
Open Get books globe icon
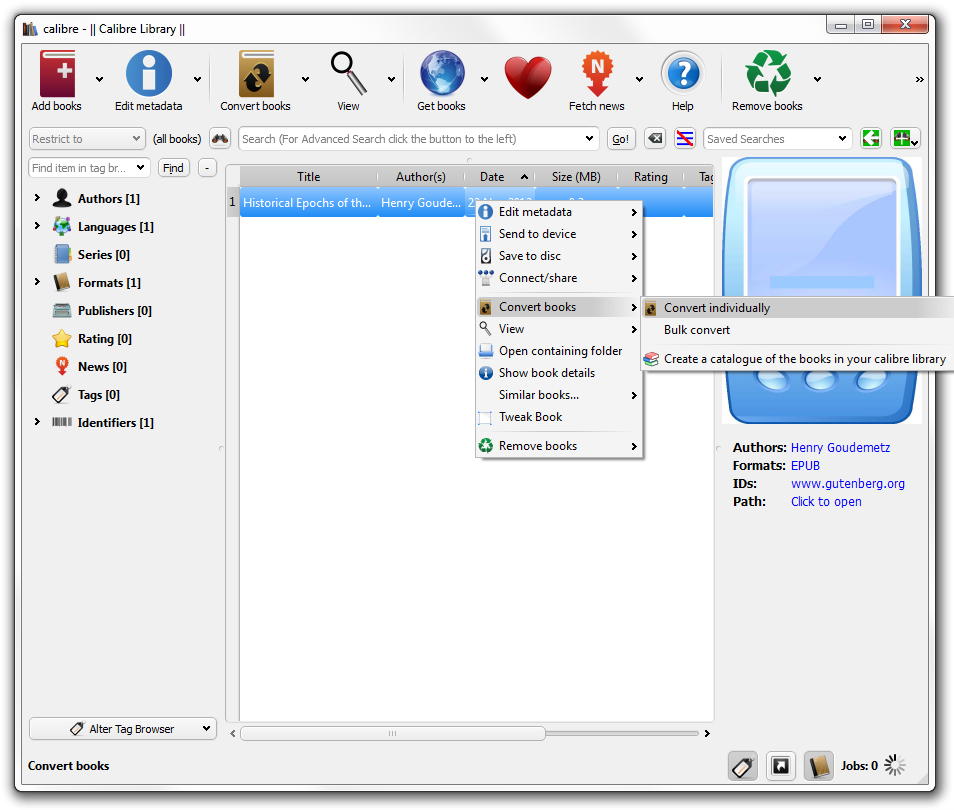442,74
